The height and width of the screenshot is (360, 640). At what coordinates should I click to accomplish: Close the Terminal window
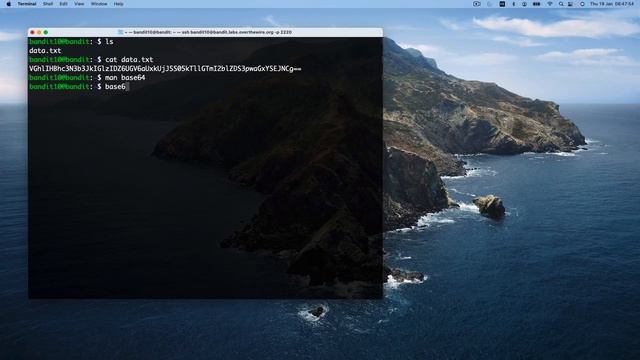pos(33,32)
